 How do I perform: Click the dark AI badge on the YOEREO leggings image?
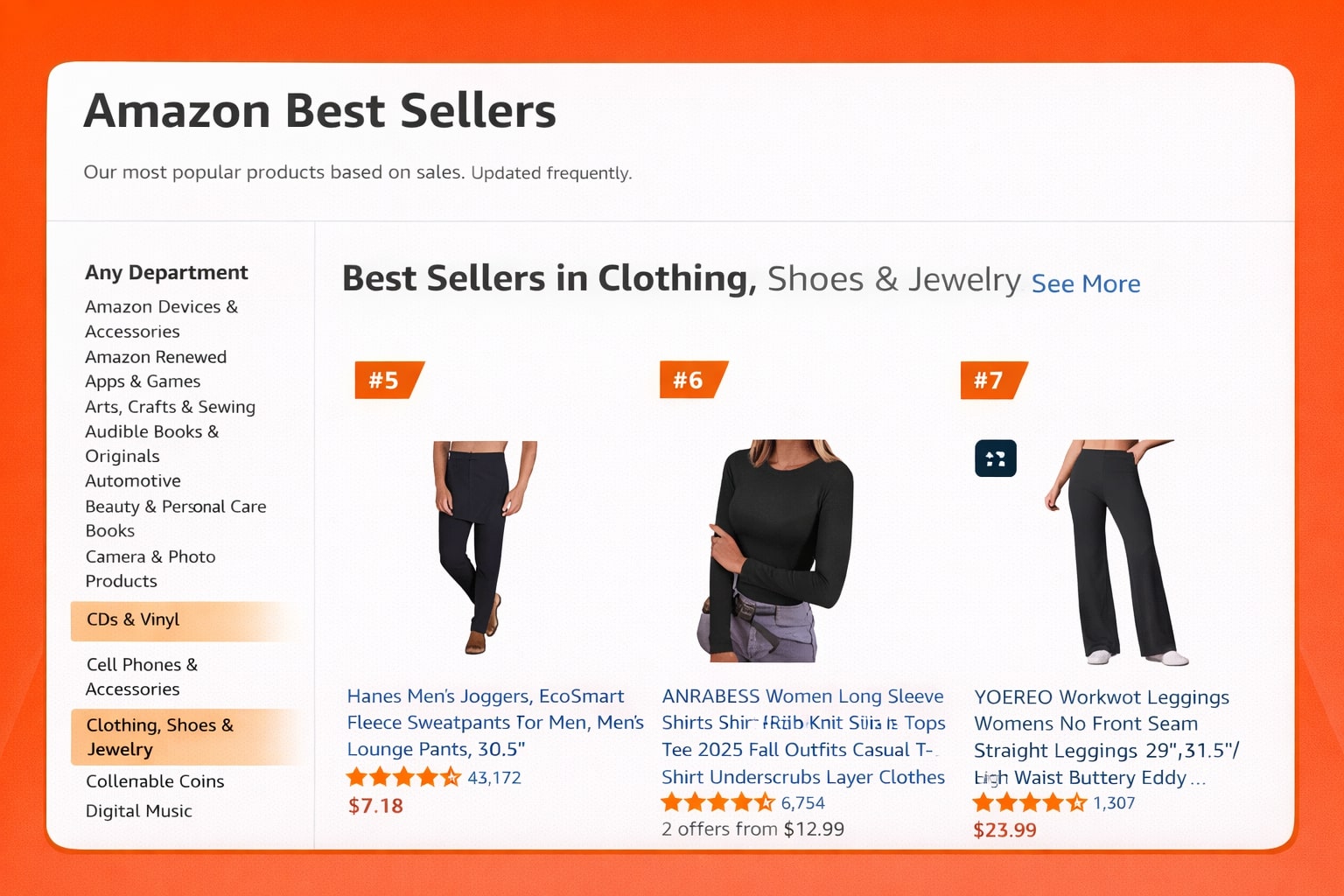point(995,458)
